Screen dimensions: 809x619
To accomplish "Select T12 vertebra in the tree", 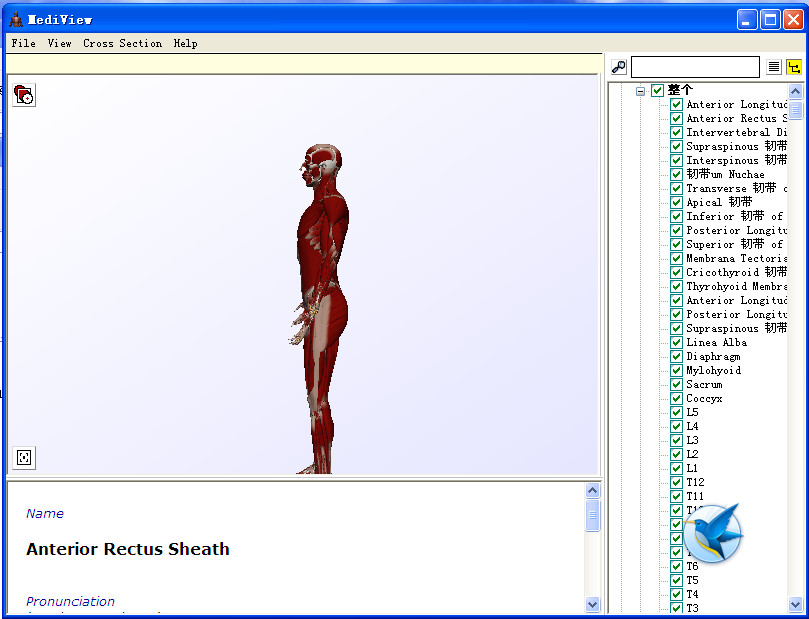I will 695,482.
